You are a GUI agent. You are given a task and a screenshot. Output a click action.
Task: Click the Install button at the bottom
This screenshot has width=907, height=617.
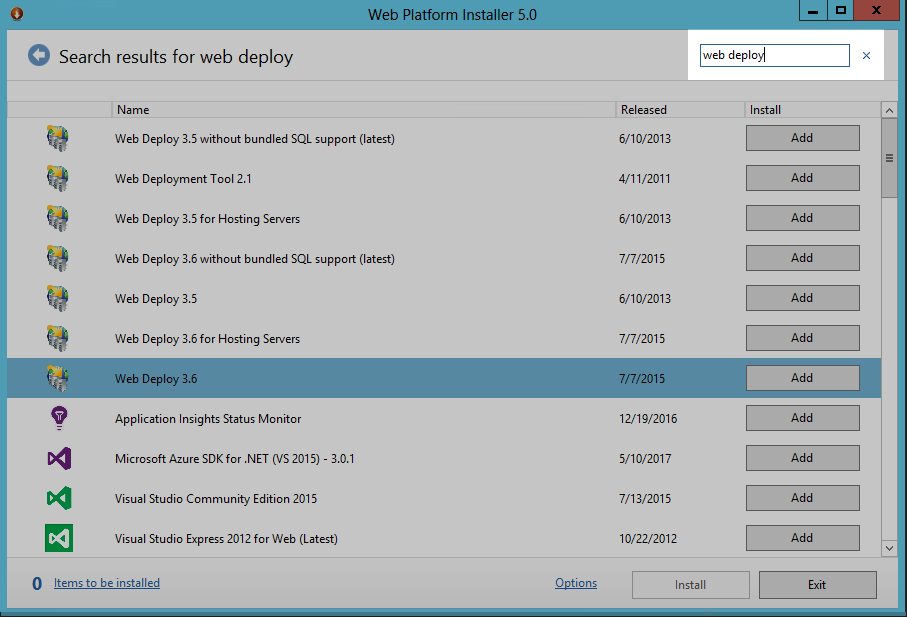pos(691,585)
